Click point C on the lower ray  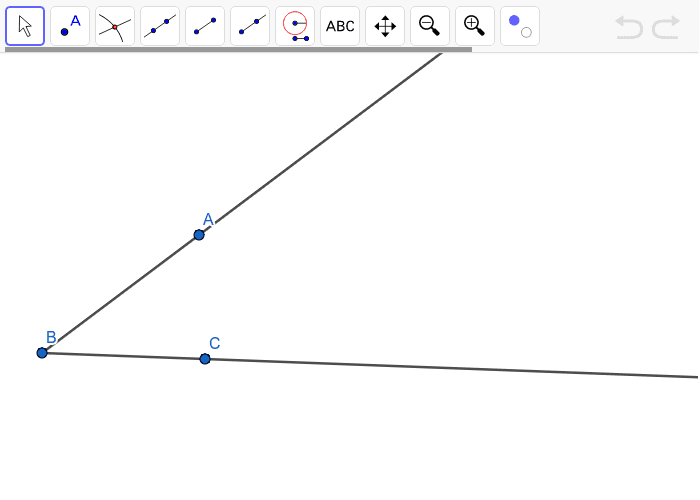click(205, 359)
